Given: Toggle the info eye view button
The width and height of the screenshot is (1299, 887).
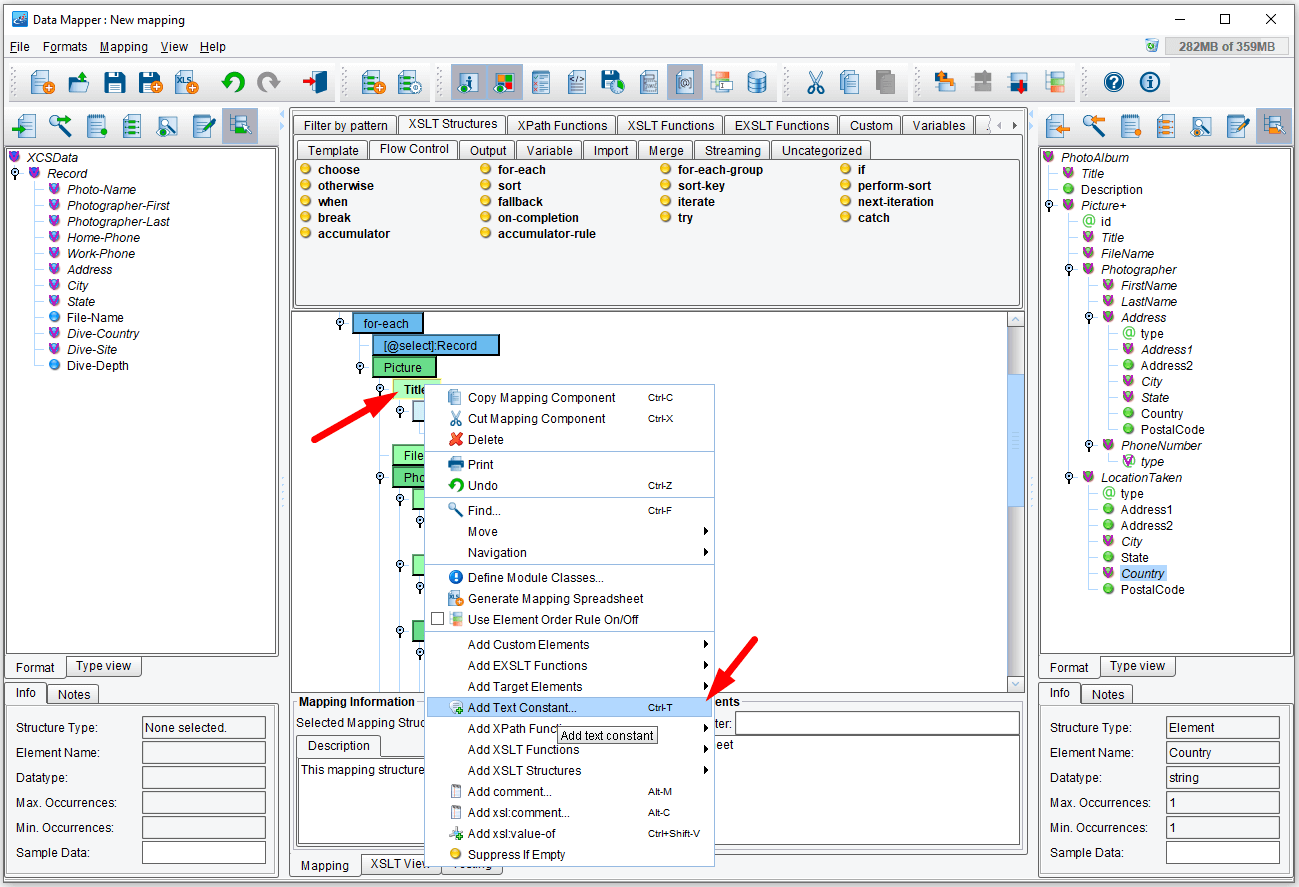Looking at the screenshot, I should [x=469, y=82].
